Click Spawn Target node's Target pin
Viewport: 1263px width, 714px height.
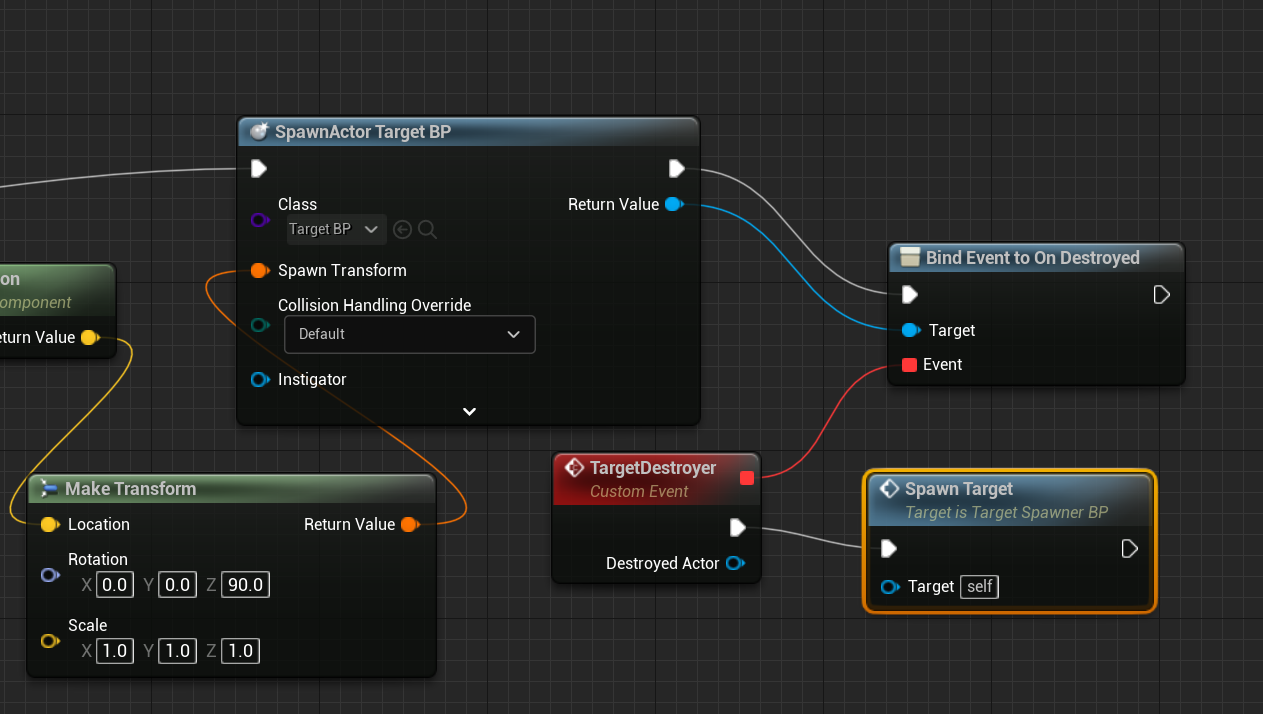(x=889, y=587)
